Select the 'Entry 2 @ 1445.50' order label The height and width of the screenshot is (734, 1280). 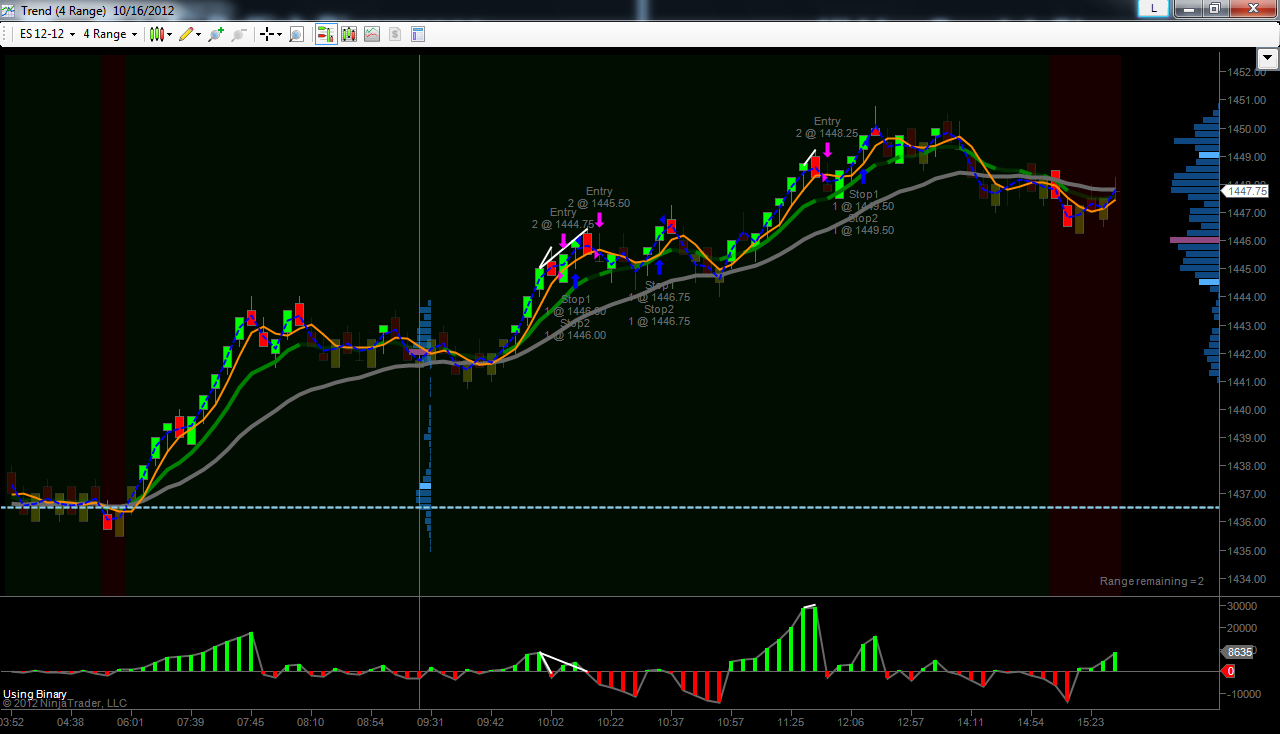click(x=599, y=197)
